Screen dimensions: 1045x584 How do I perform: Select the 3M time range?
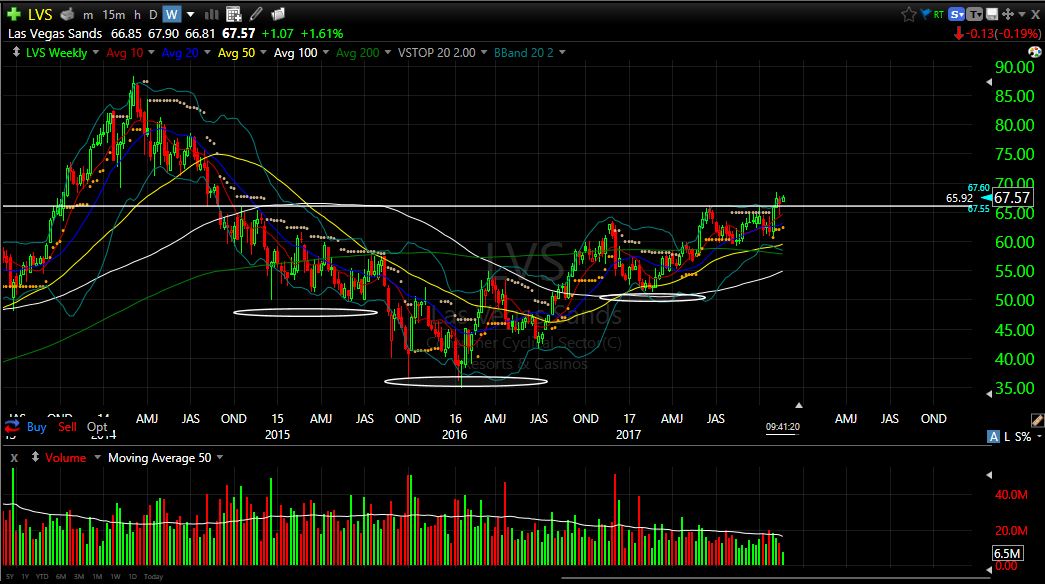point(79,577)
